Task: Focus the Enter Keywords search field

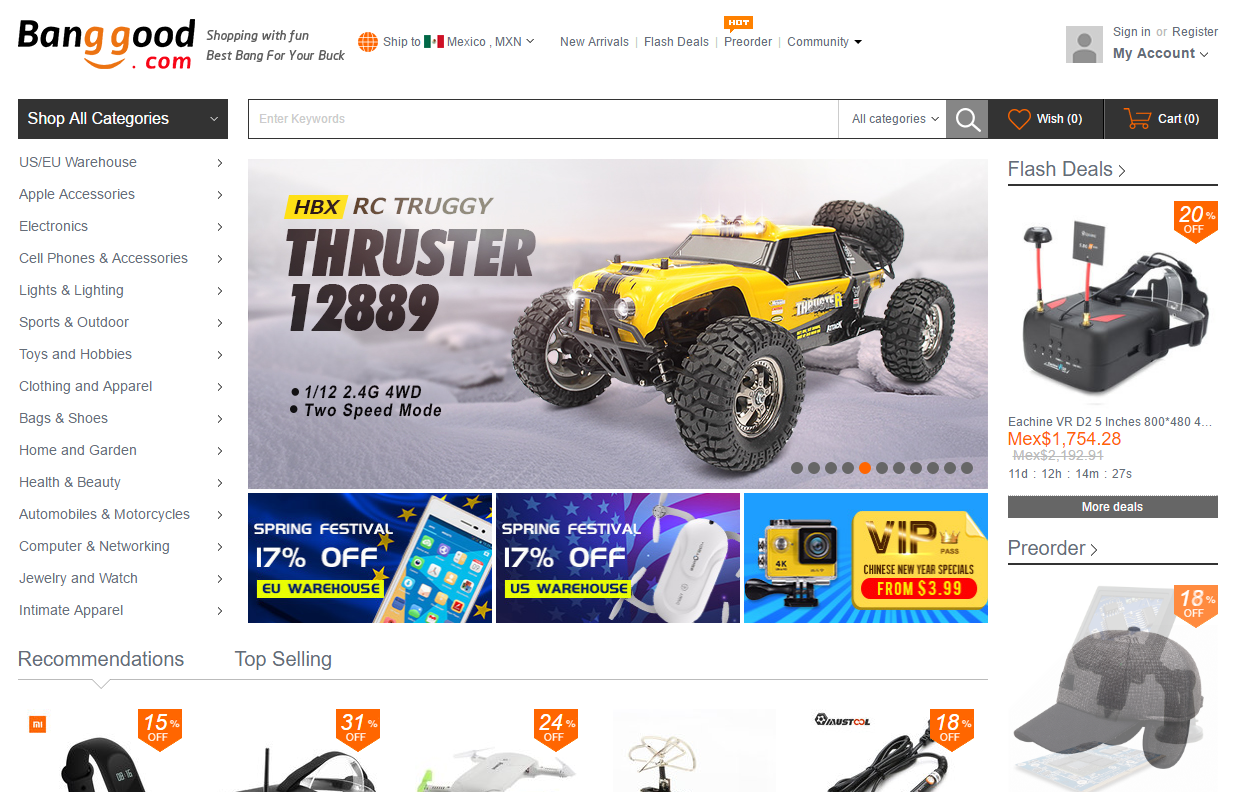Action: [543, 119]
